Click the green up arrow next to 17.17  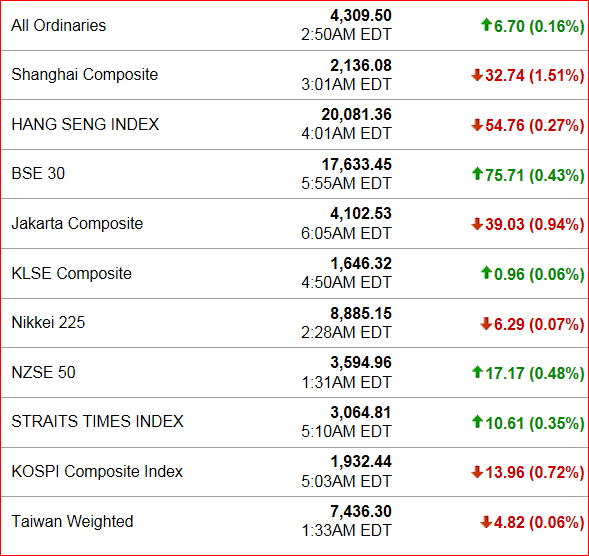(477, 372)
